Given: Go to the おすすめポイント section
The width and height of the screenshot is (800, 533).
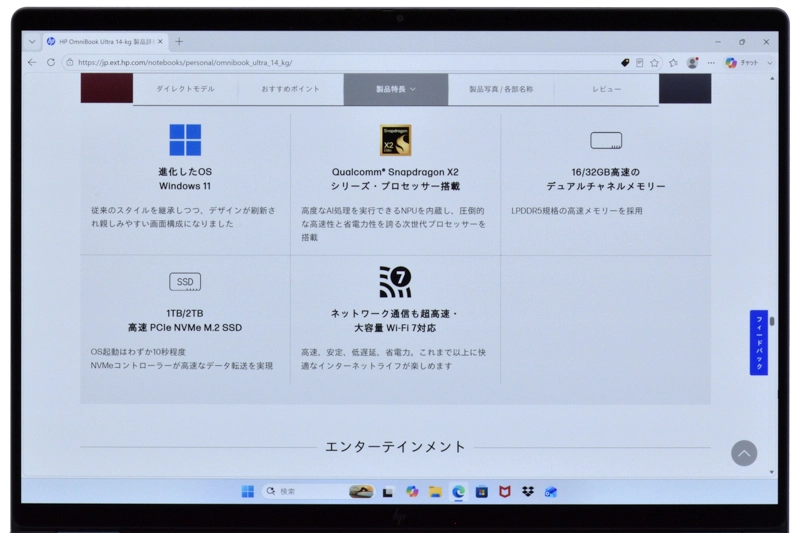Looking at the screenshot, I should (290, 89).
